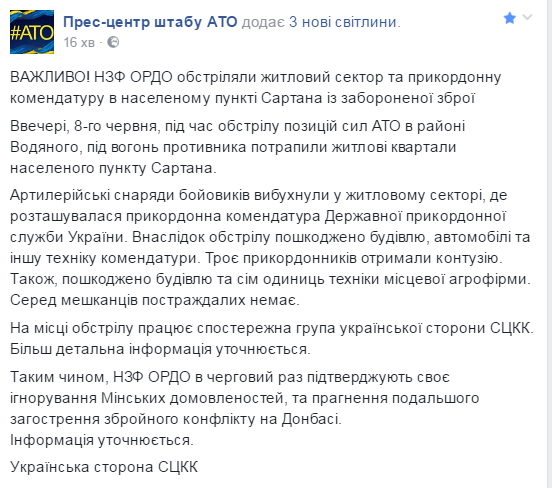This screenshot has height=488, width=552.
Task: Click the word Водяного in the text
Action: (x=44, y=147)
